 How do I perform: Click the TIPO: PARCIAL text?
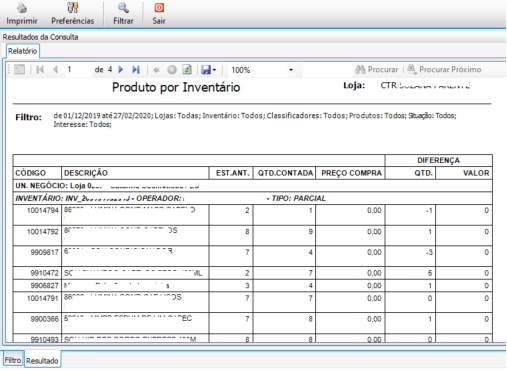click(299, 198)
